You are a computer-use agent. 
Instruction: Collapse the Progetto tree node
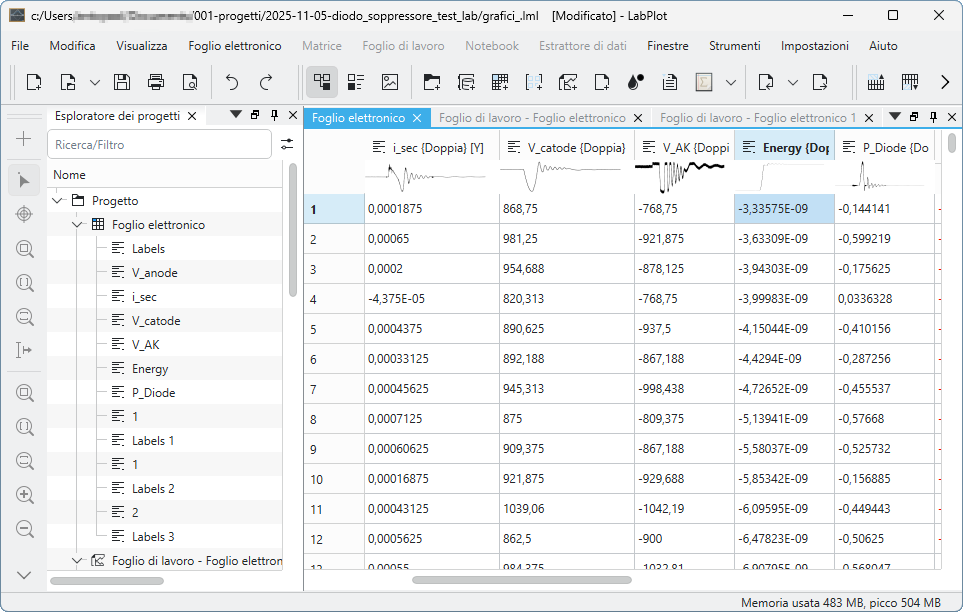[x=57, y=201]
